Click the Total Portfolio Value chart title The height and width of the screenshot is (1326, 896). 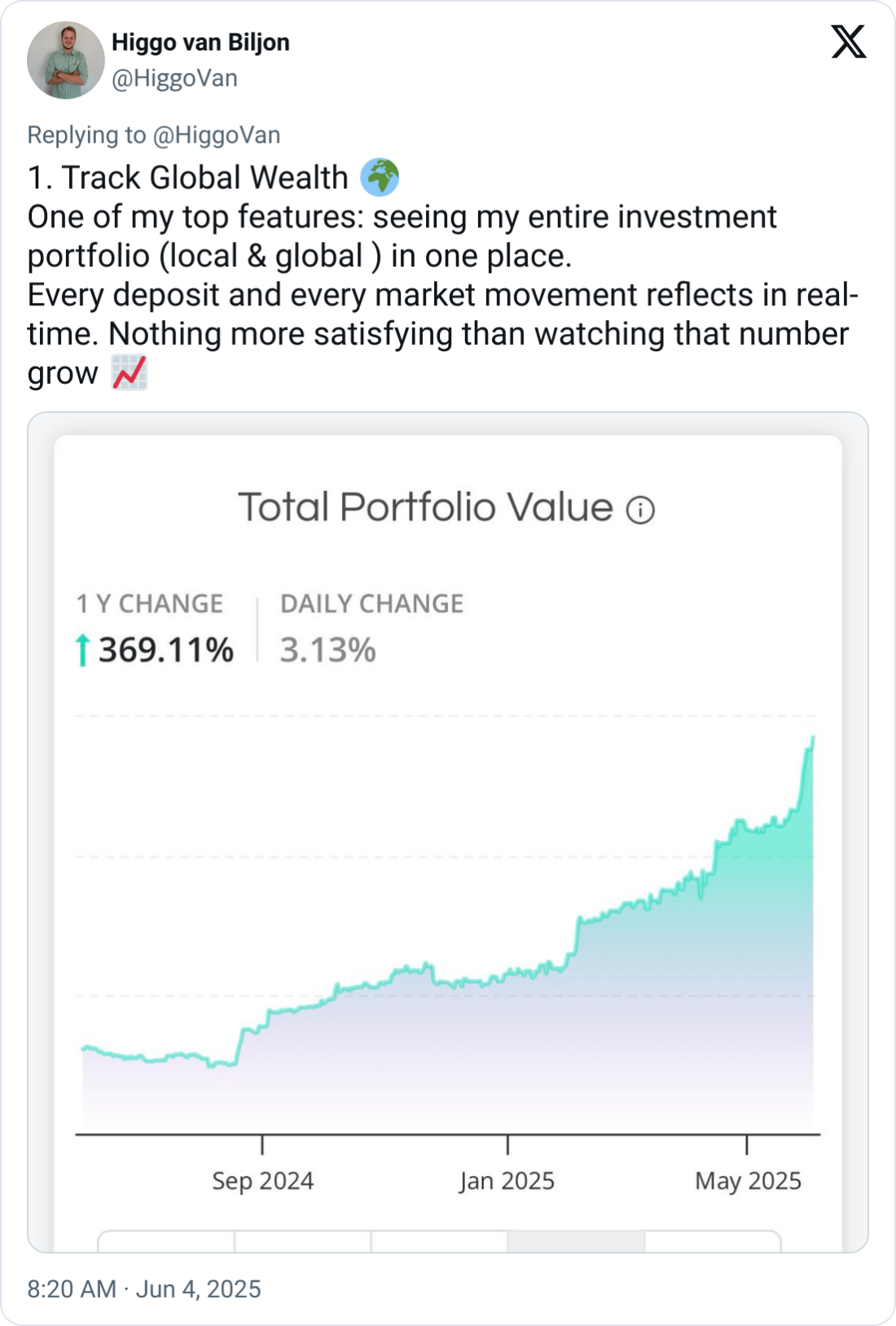tap(425, 507)
